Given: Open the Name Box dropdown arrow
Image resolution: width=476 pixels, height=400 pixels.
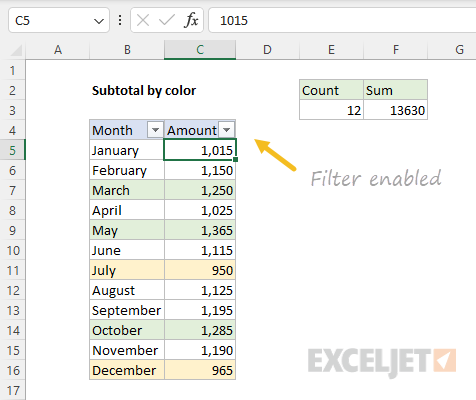Looking at the screenshot, I should coord(99,21).
